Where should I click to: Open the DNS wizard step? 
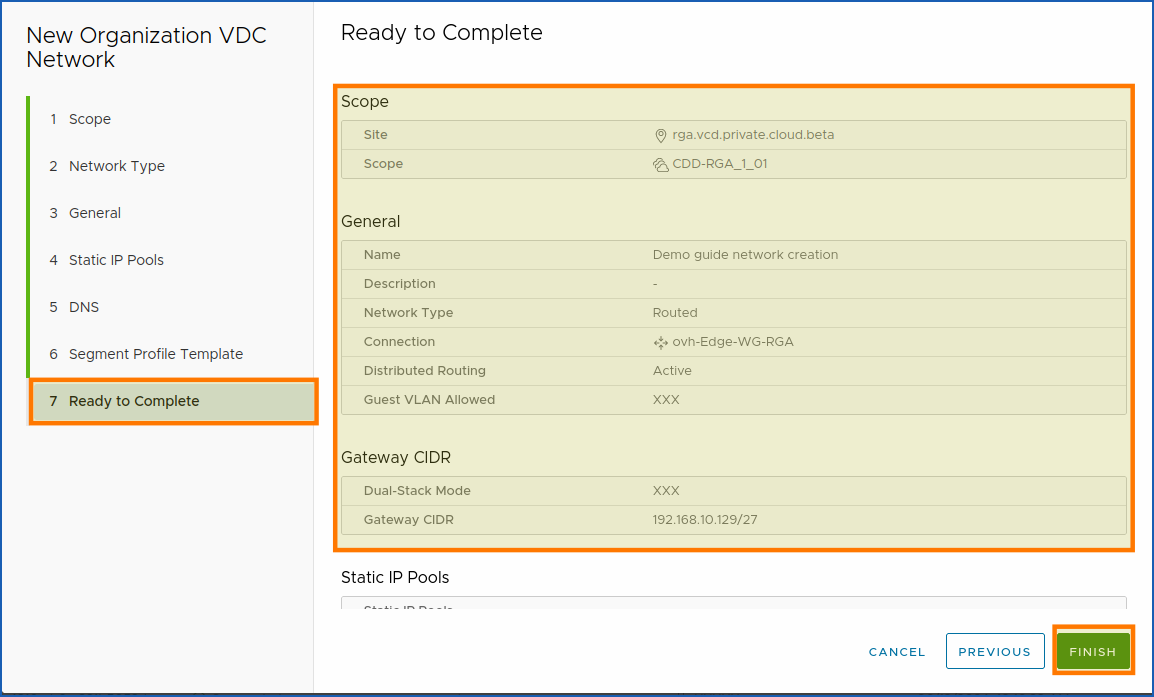85,307
